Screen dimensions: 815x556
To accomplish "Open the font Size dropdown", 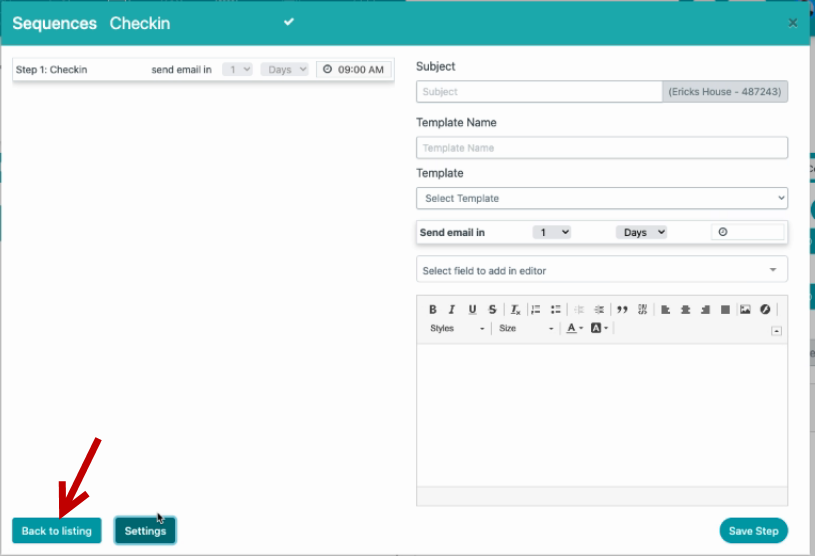I will point(526,328).
